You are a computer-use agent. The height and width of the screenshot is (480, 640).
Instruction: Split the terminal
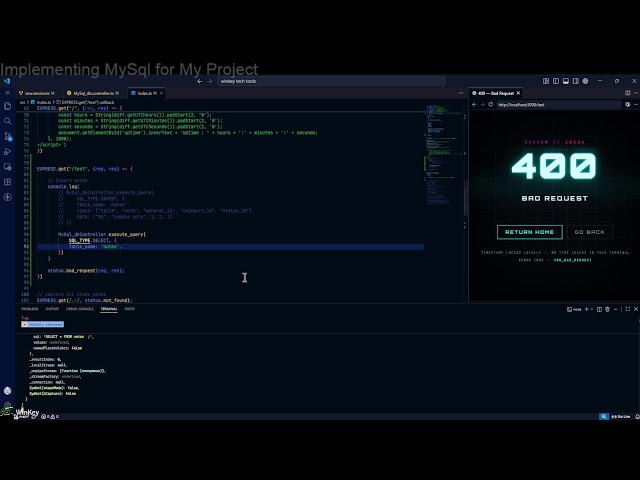click(x=599, y=309)
